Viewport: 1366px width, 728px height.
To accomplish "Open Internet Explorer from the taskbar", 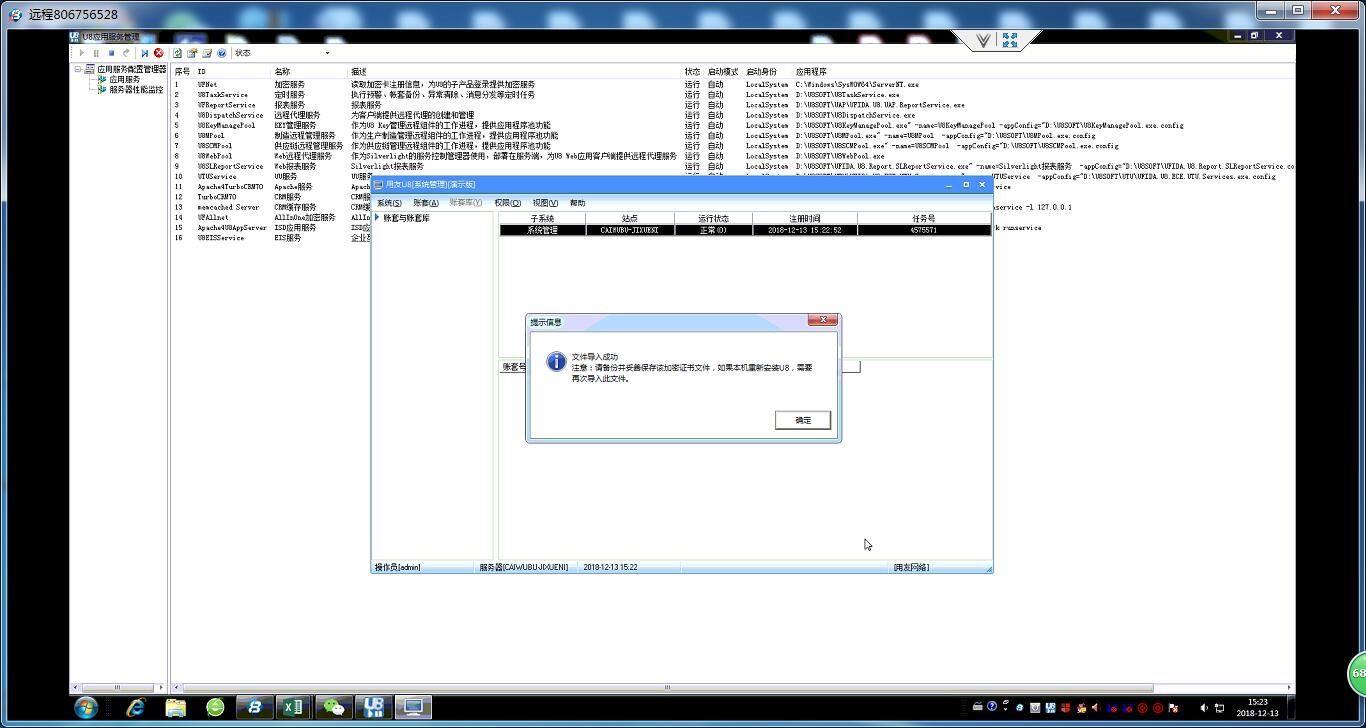I will coord(135,708).
